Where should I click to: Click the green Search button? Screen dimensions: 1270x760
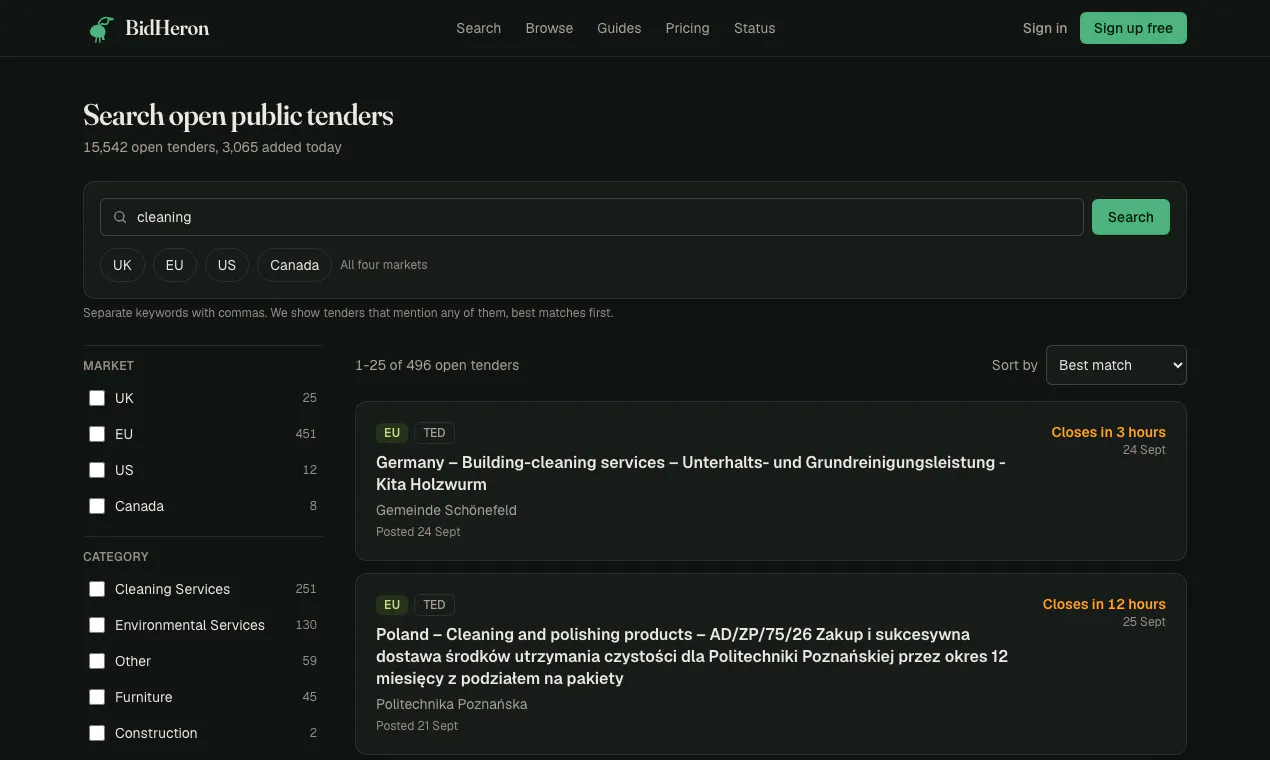pyautogui.click(x=1130, y=217)
